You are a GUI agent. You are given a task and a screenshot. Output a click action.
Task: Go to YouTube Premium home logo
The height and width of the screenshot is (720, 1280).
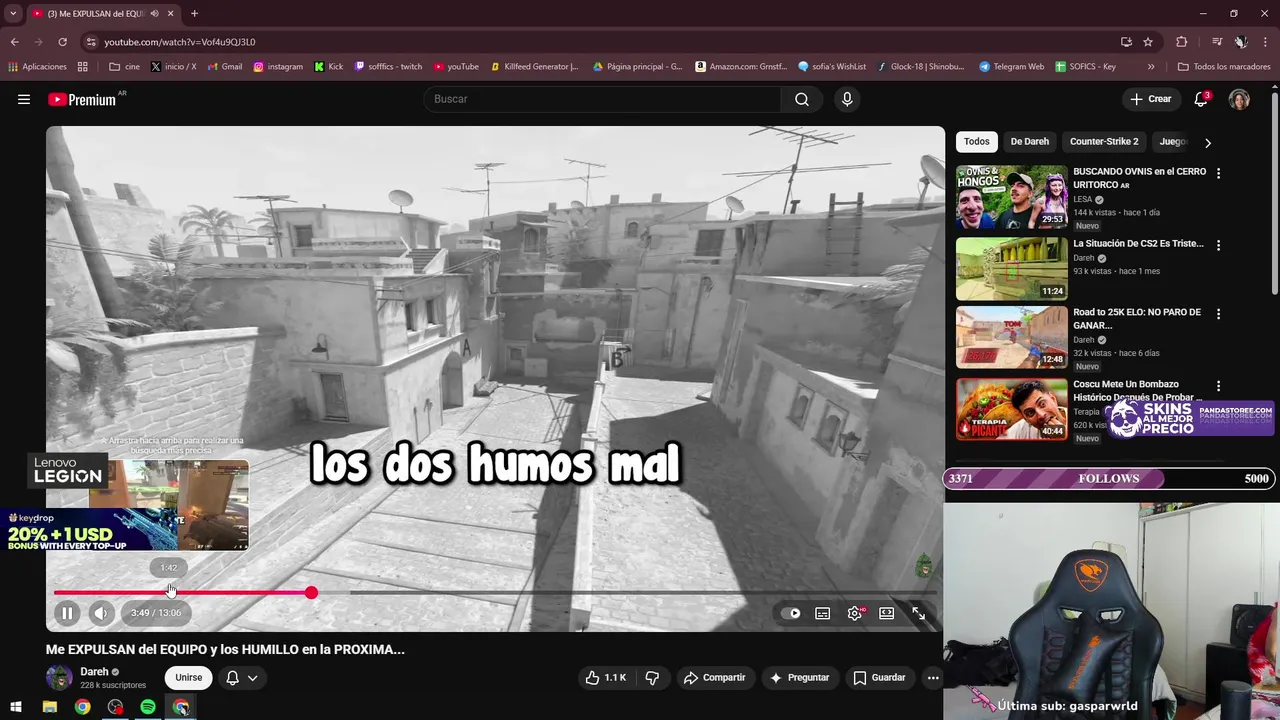click(x=82, y=99)
